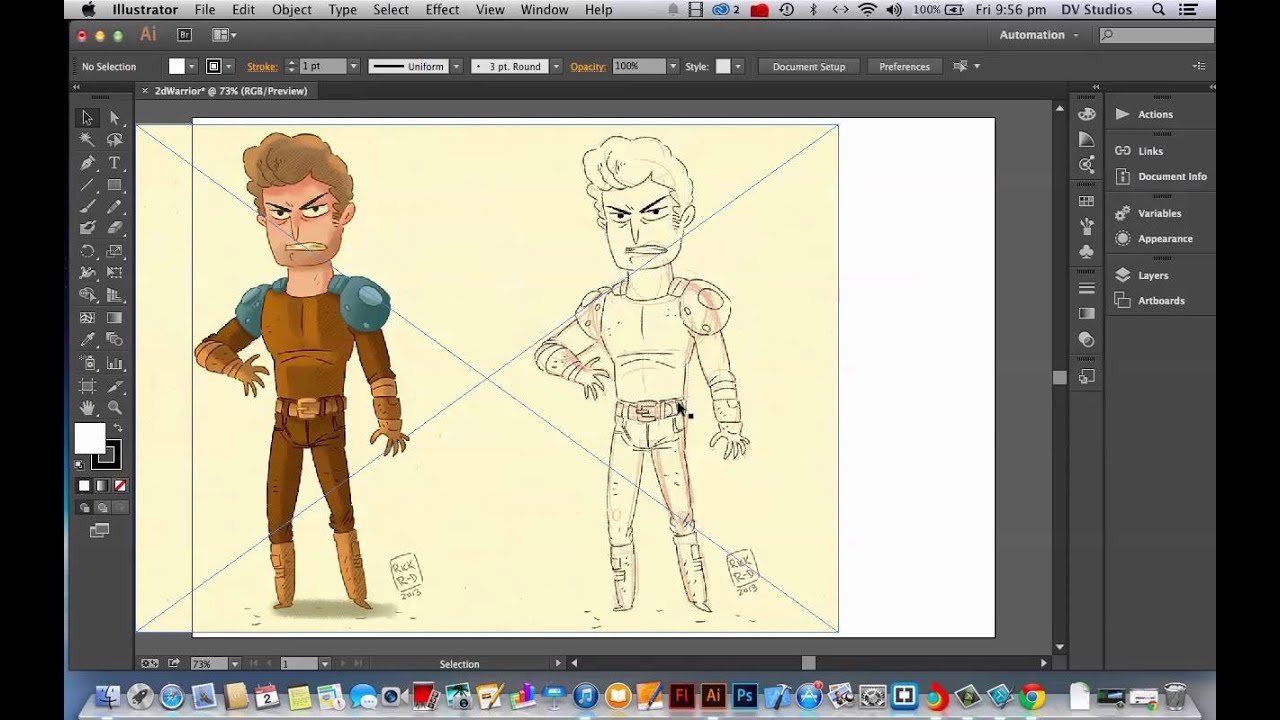Open the zoom level dropdown at 73%
Image resolution: width=1280 pixels, height=720 pixels.
[235, 664]
